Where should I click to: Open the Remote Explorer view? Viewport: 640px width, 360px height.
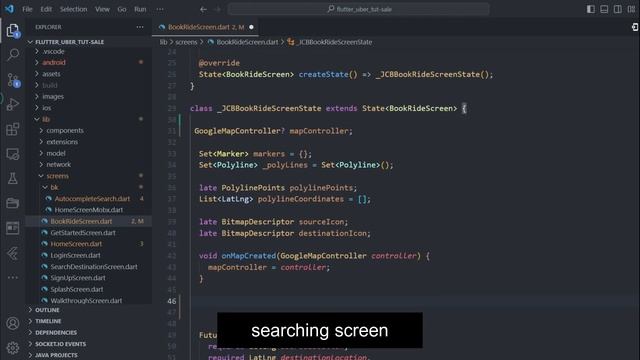coord(13,154)
